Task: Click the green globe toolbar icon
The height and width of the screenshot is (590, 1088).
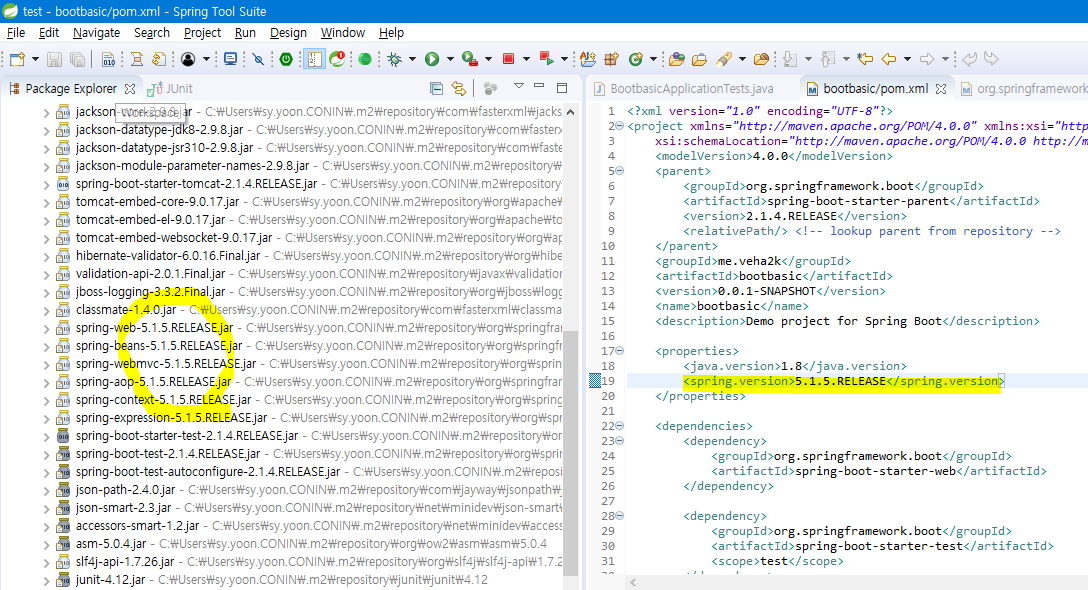Action: point(365,59)
